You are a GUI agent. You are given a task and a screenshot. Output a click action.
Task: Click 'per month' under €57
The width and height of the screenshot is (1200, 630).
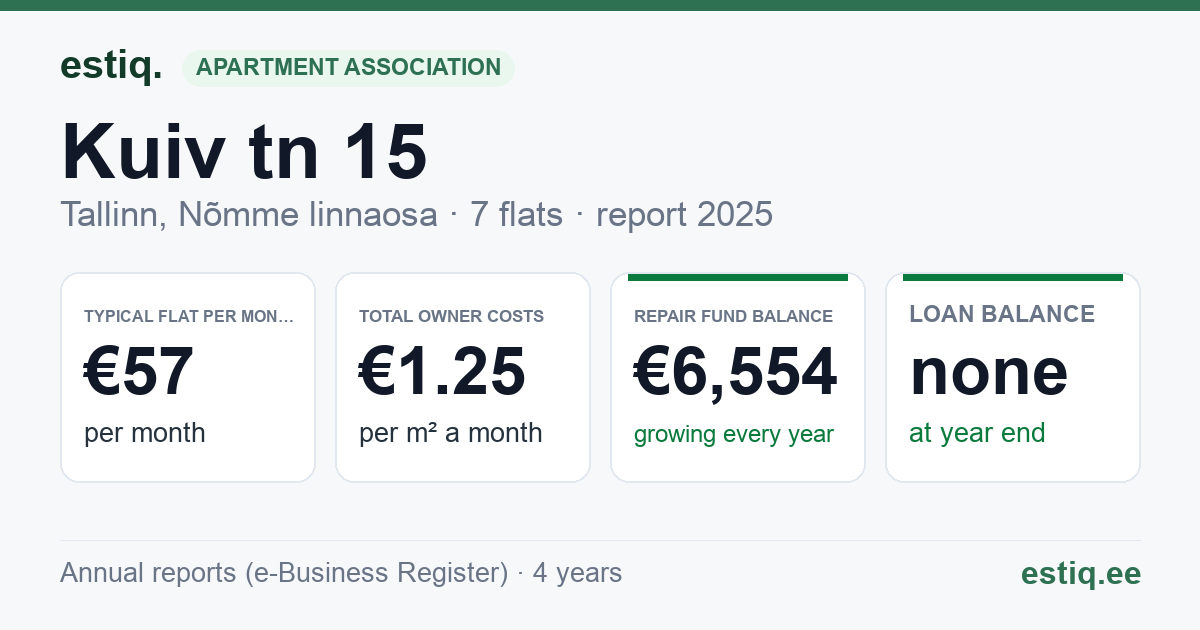pos(145,433)
